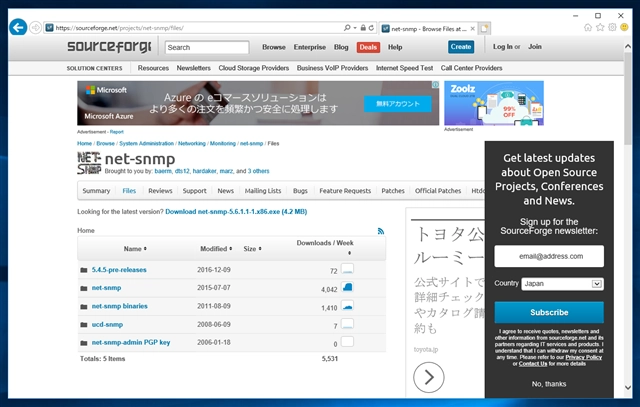Click the lock security icon in address bar
640x407 pixels.
[x=363, y=28]
